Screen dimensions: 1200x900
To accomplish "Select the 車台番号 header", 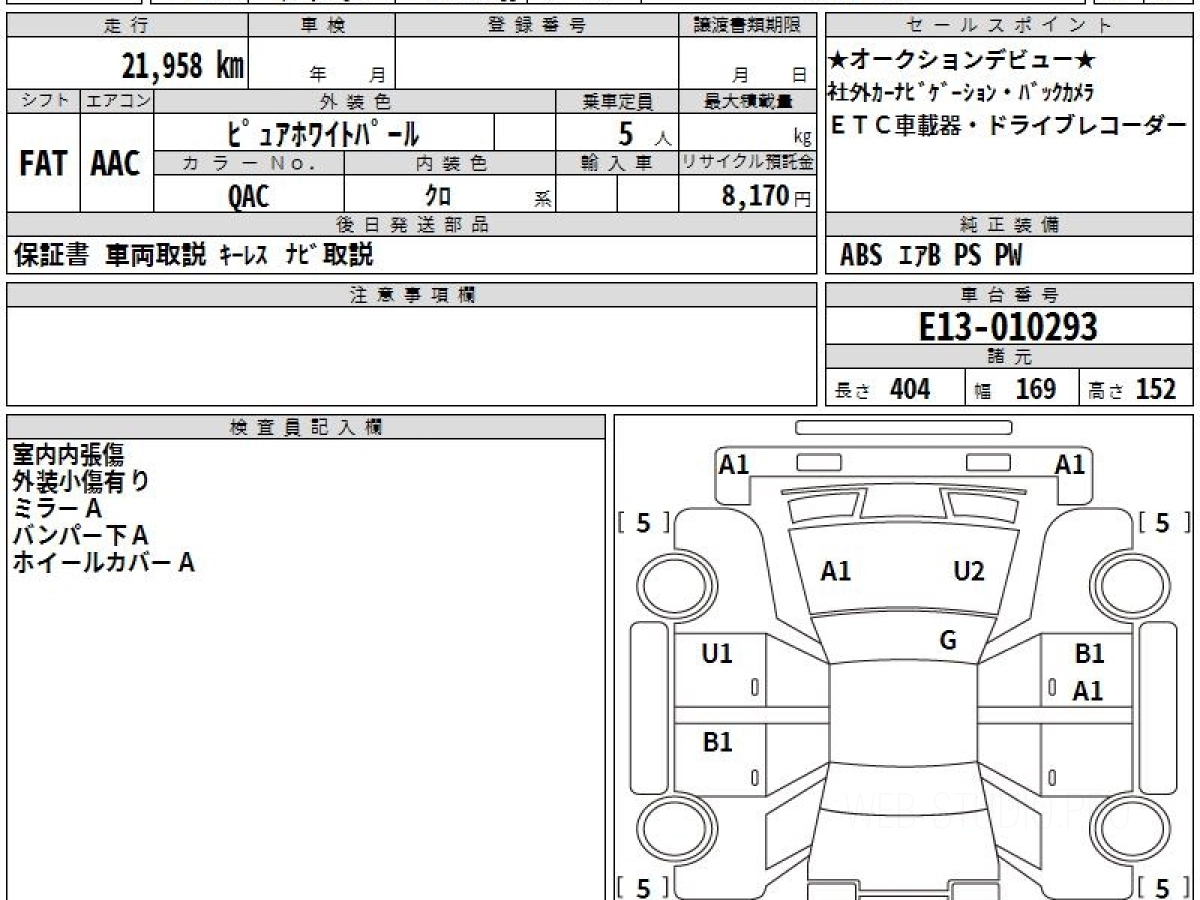I will click(x=1010, y=295).
